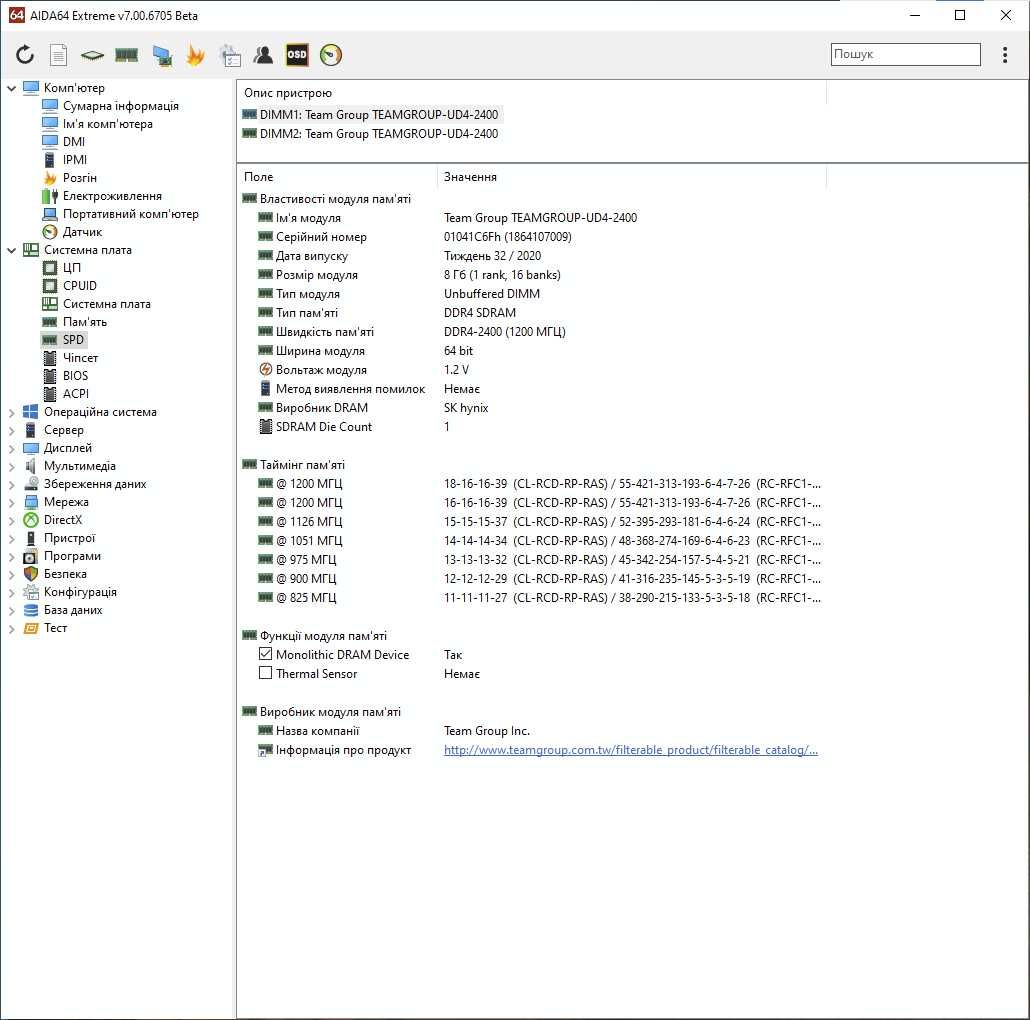Viewport: 1030px width, 1020px height.
Task: Expand the Дисплей tree node
Action: [x=11, y=449]
